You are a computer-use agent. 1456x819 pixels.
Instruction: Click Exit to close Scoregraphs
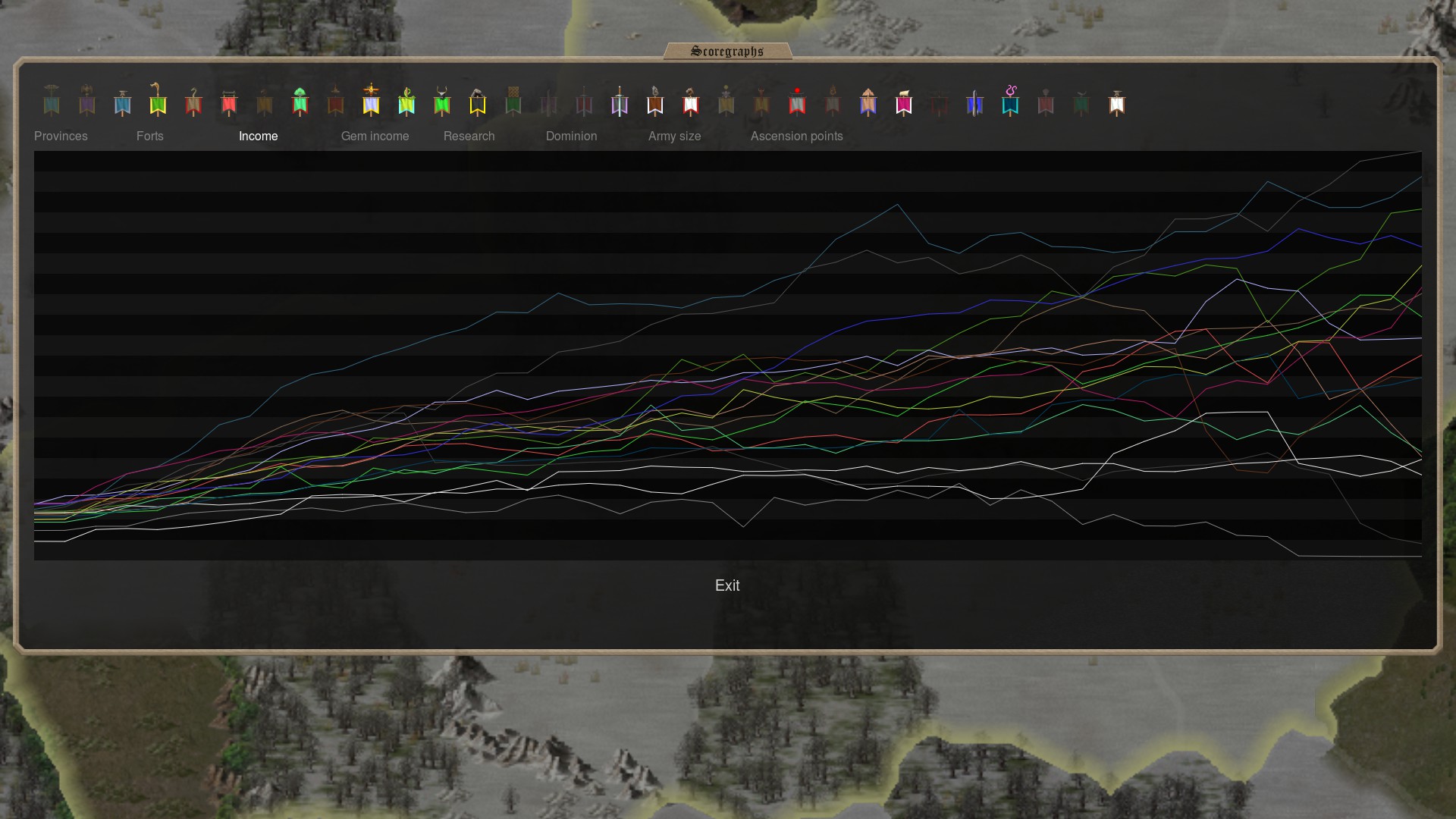(x=727, y=585)
